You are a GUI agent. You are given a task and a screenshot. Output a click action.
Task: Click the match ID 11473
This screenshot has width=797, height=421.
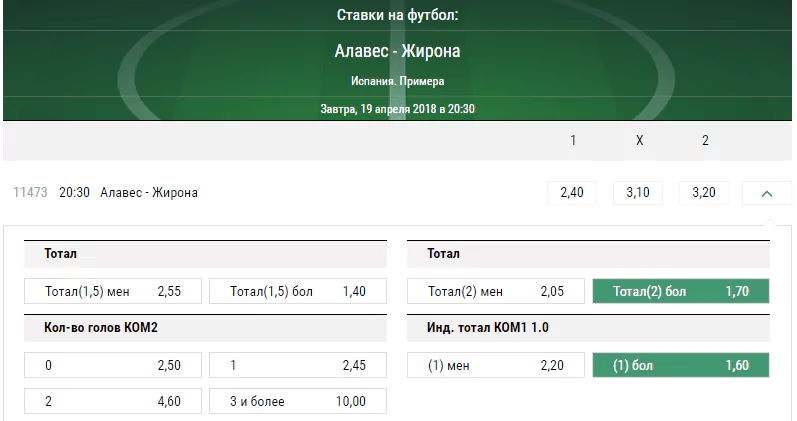click(x=30, y=193)
